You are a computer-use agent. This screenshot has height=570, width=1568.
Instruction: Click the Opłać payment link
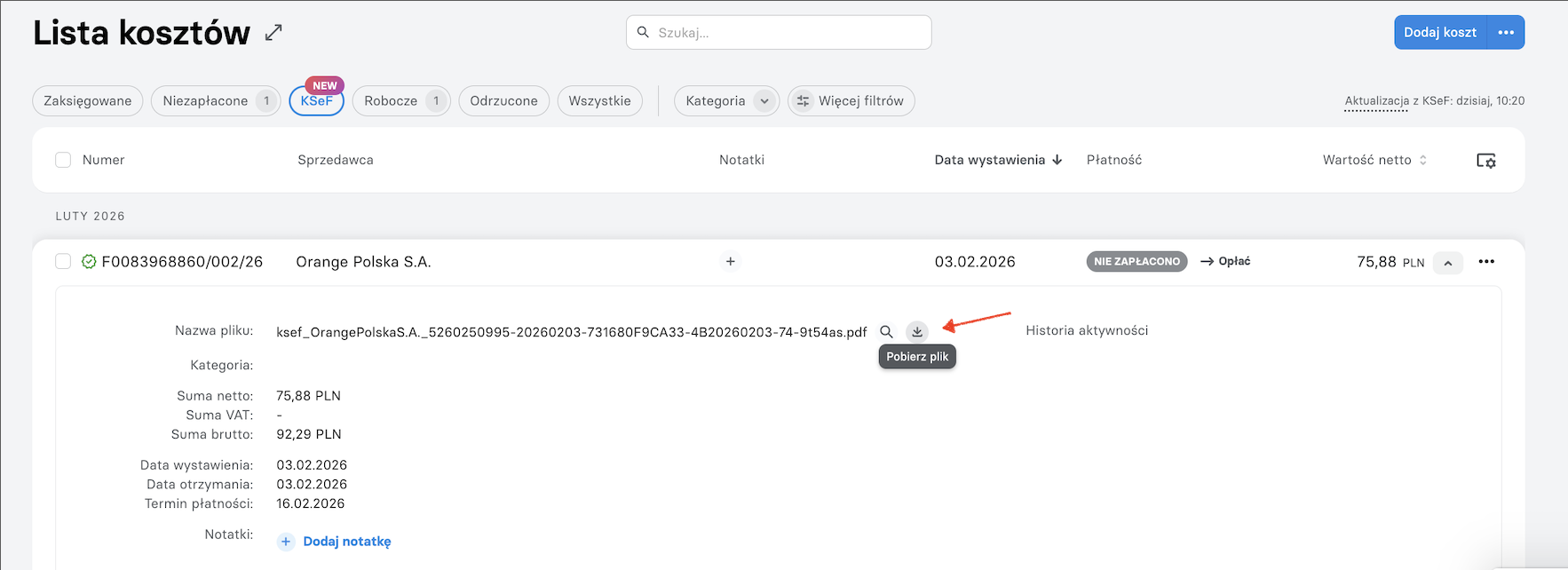[1225, 261]
